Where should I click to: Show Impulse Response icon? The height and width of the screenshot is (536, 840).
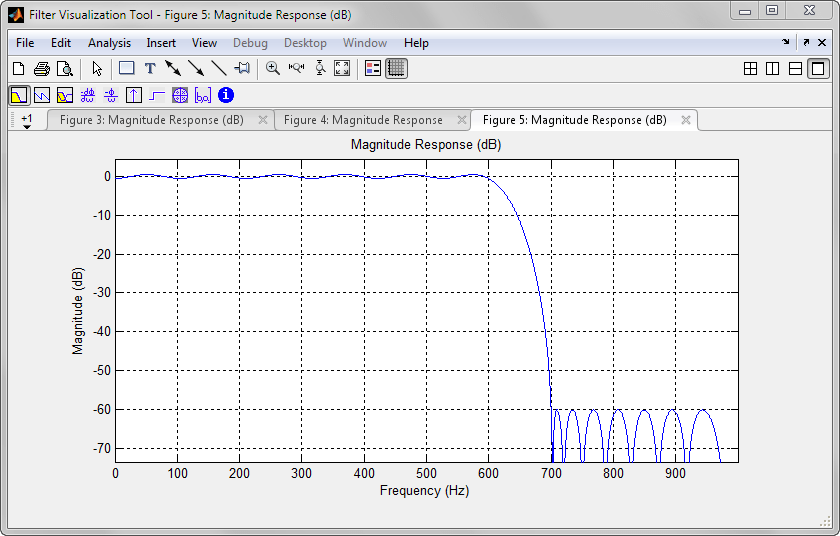point(133,95)
